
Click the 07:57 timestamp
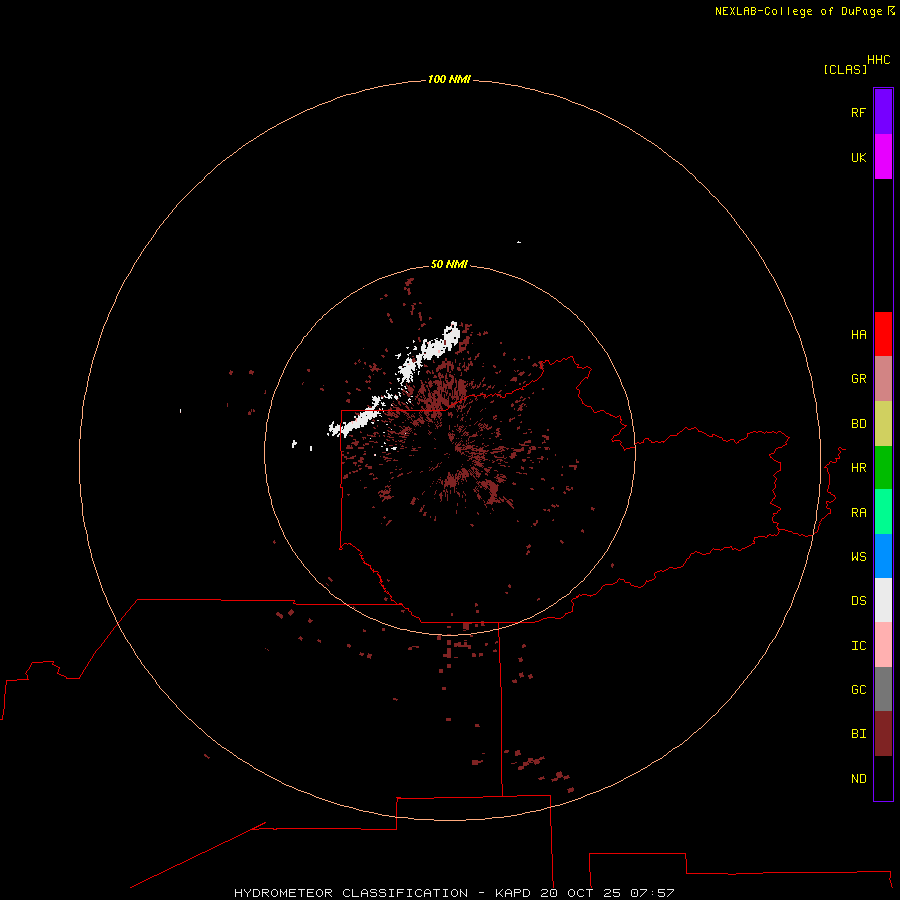pos(651,893)
